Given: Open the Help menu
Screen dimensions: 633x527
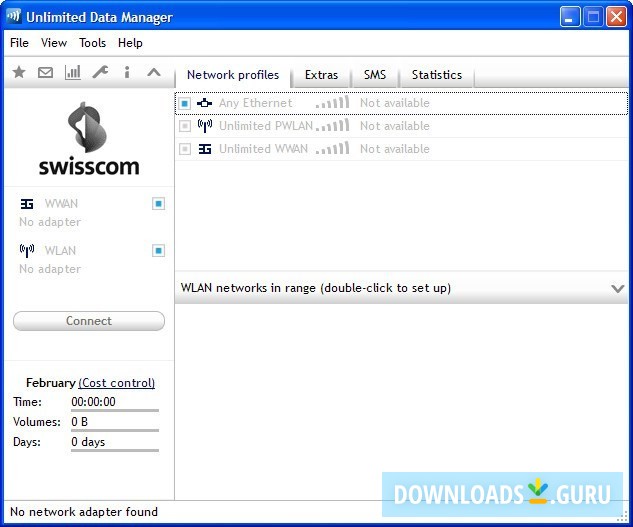Looking at the screenshot, I should (x=130, y=43).
